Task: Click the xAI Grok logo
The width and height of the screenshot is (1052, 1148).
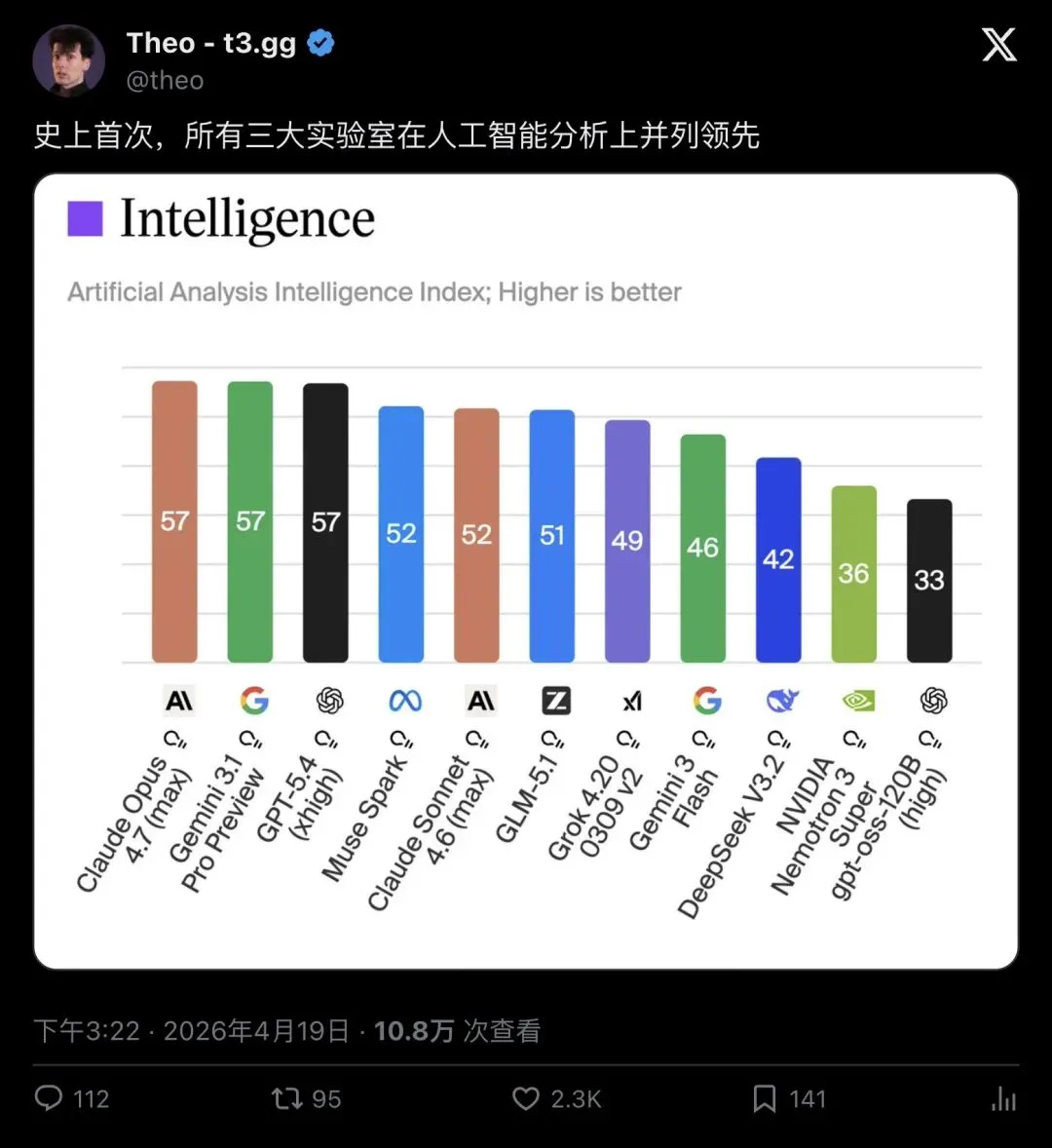Action: point(631,702)
